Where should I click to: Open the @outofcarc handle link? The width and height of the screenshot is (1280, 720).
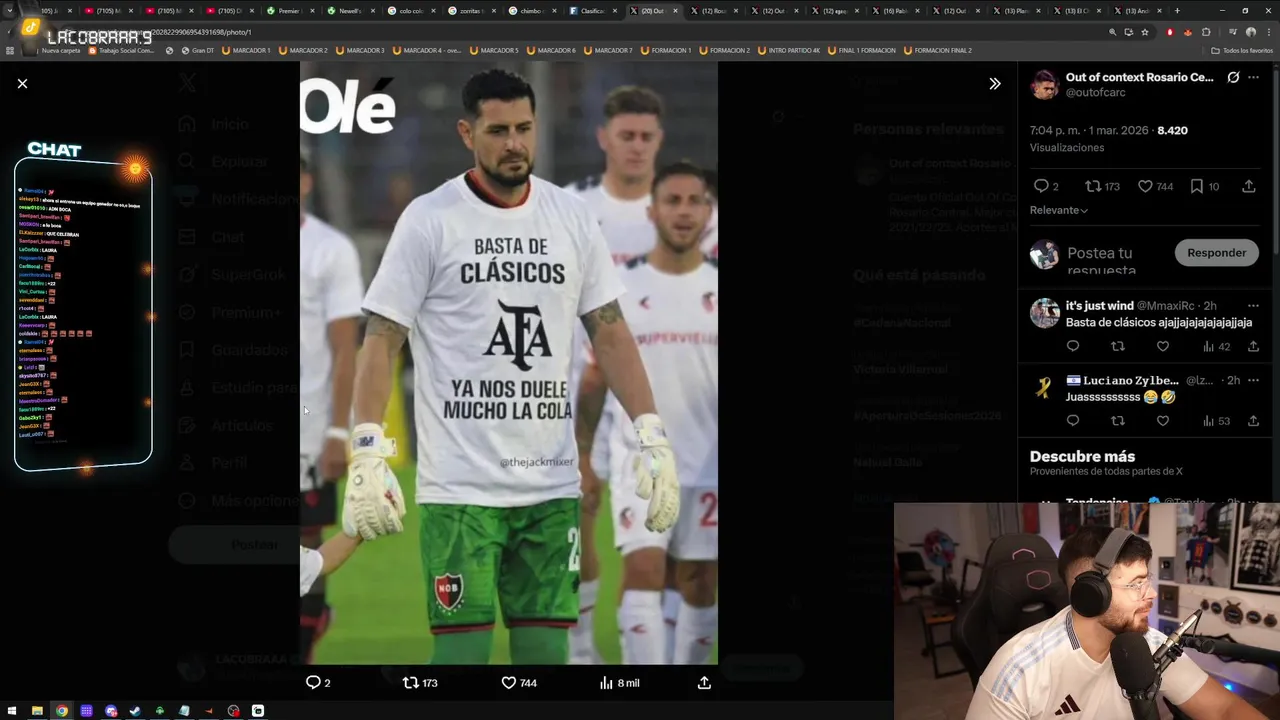tap(1095, 92)
